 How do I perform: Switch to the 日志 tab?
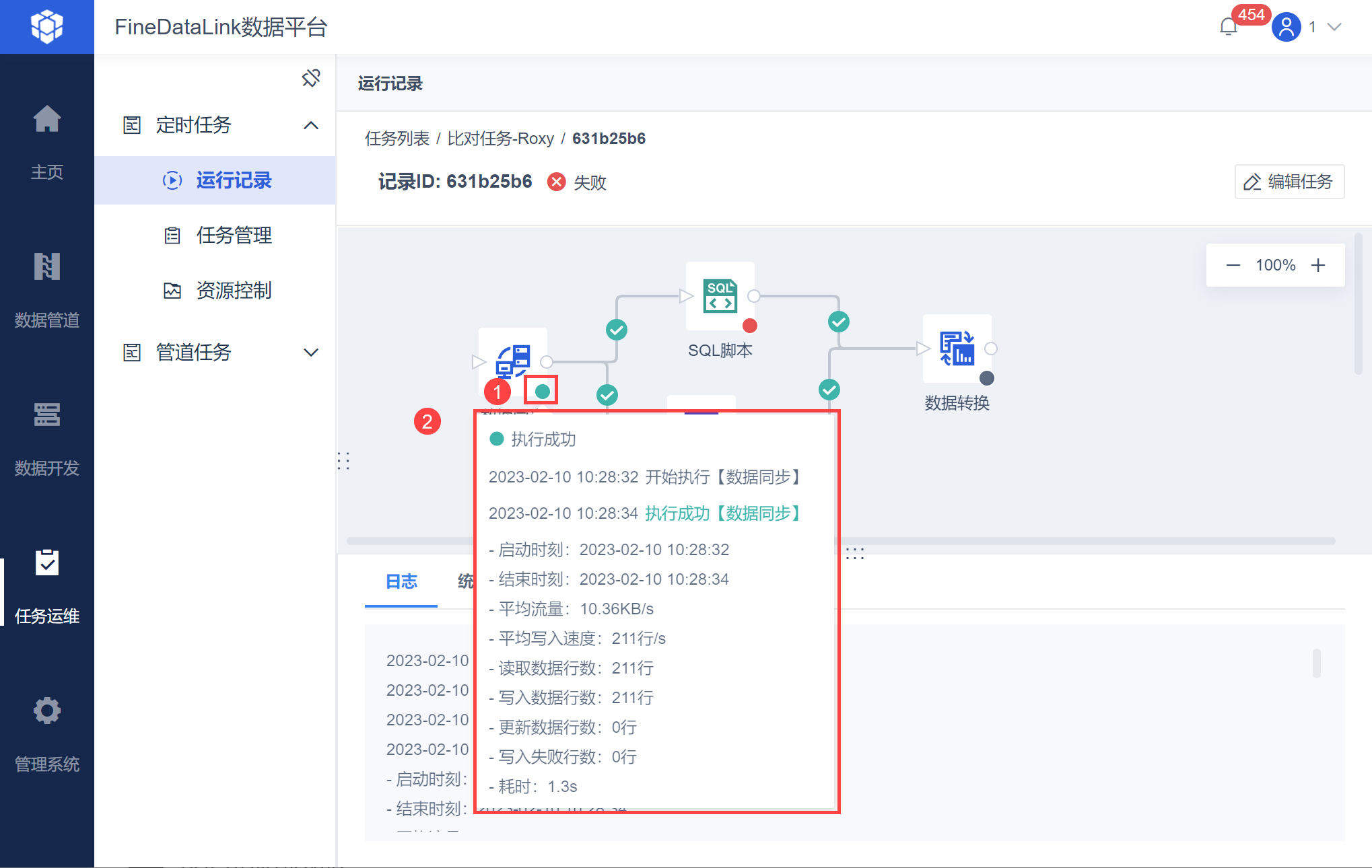coord(401,581)
